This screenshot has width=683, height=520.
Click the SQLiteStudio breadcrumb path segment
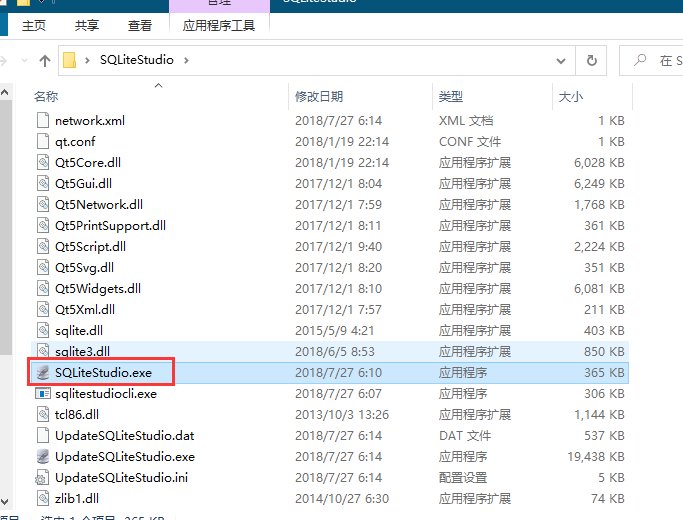[x=136, y=60]
